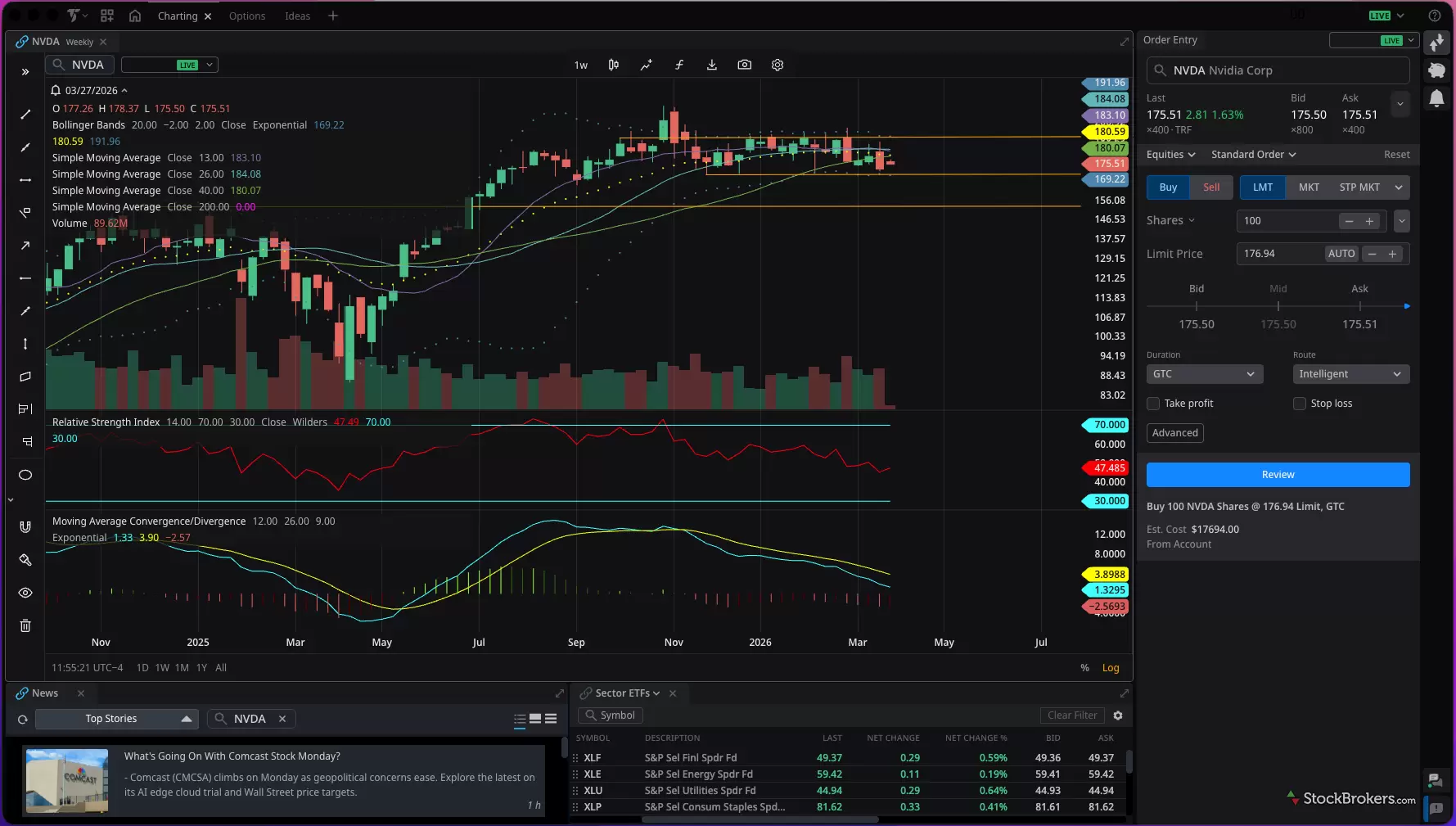
Task: Switch to the Ideas tab
Action: [297, 16]
